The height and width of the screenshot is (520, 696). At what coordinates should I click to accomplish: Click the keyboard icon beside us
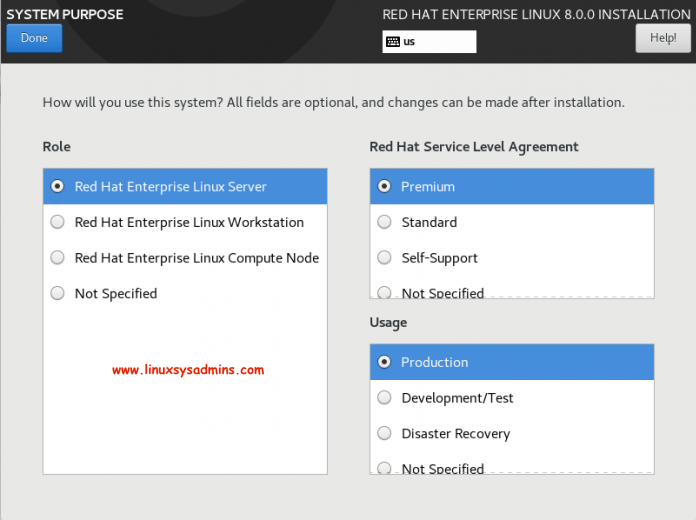[x=393, y=42]
